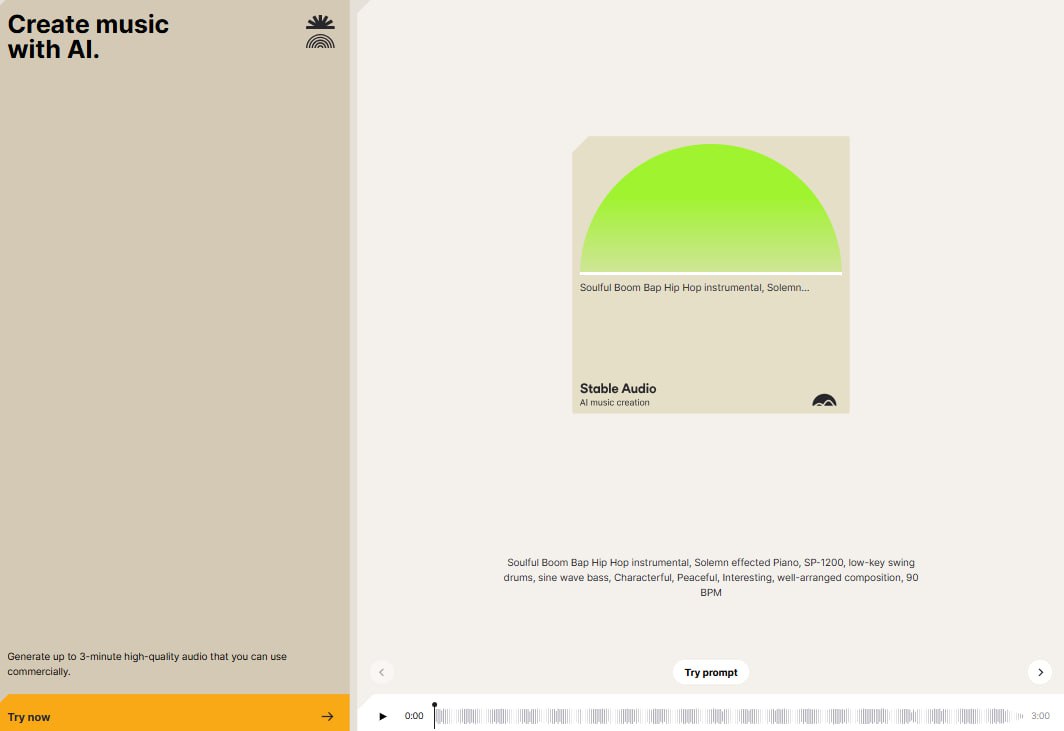This screenshot has height=731, width=1064.
Task: Click the truncated track title on card
Action: (x=694, y=288)
